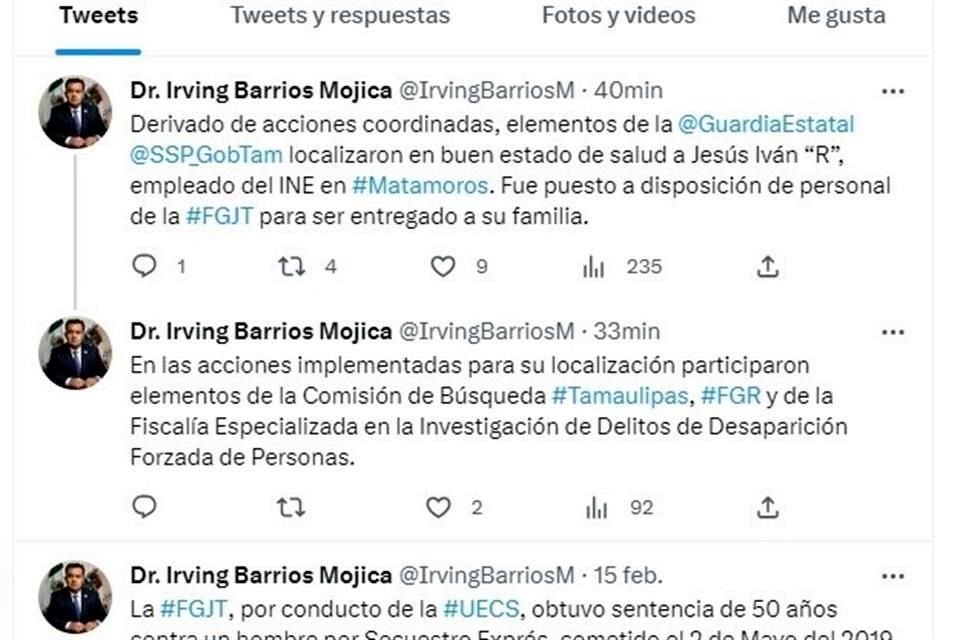Select the Me gusta tab
960x640 pixels.
836,16
